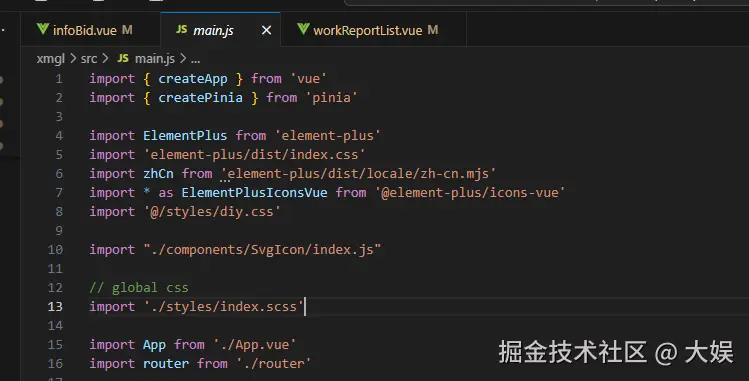
Task: Click the Vue icon on infoBid.vue tab
Action: point(43,29)
